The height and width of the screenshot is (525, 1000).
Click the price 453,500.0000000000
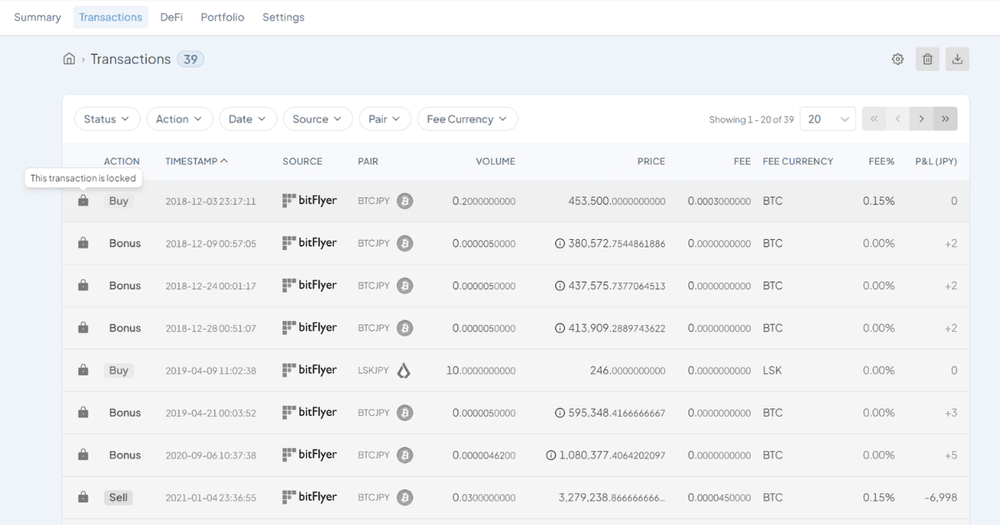[617, 201]
